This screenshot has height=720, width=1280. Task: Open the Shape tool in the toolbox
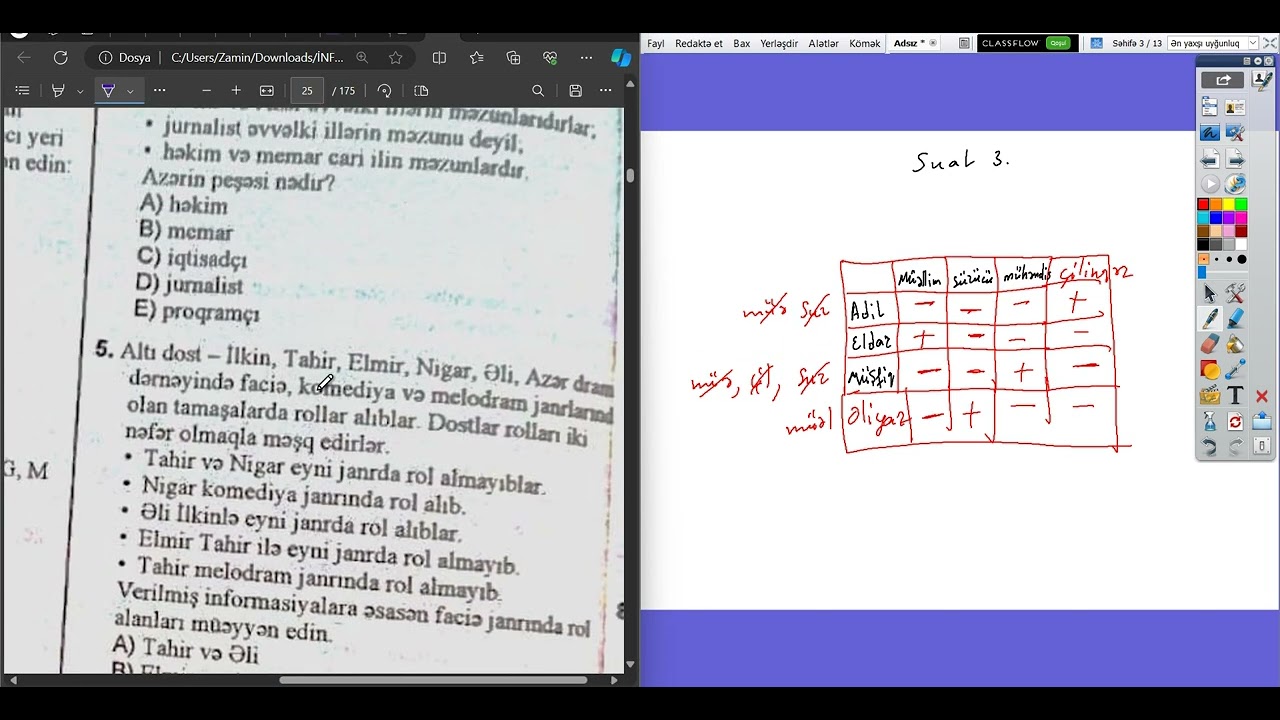[1210, 370]
